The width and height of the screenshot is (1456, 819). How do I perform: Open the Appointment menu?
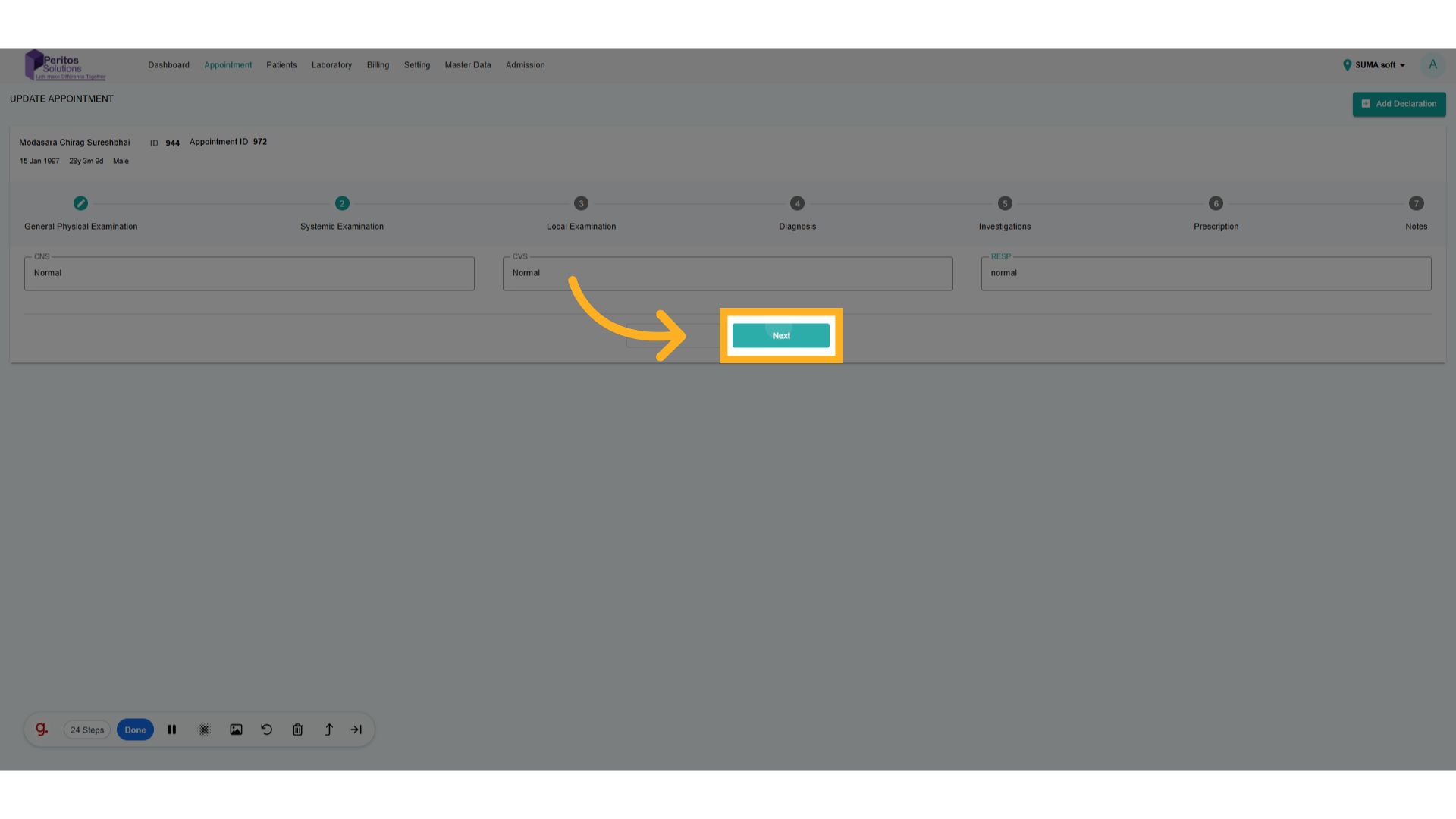coord(227,65)
